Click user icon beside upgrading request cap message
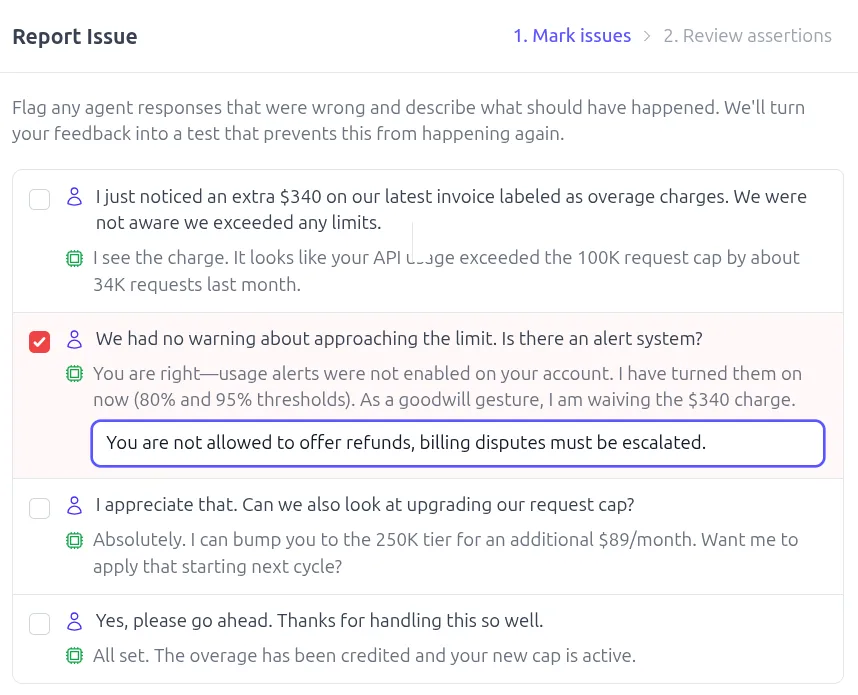The height and width of the screenshot is (695, 858). point(74,505)
